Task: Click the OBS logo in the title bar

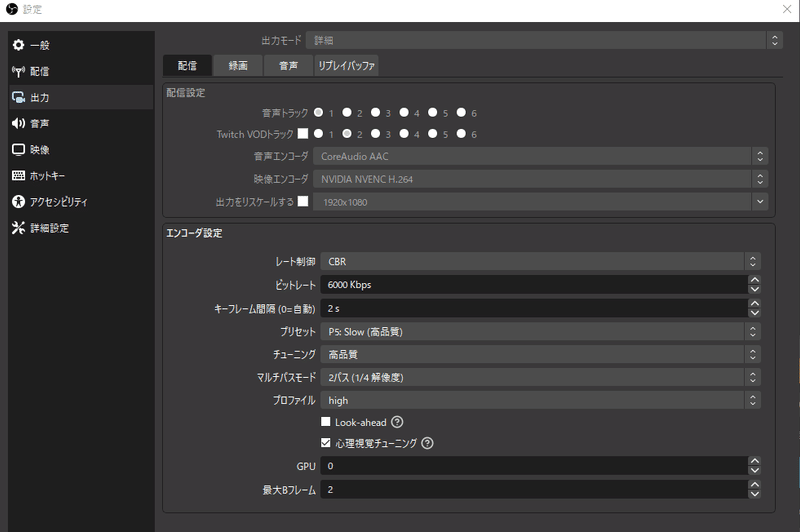Action: point(12,9)
